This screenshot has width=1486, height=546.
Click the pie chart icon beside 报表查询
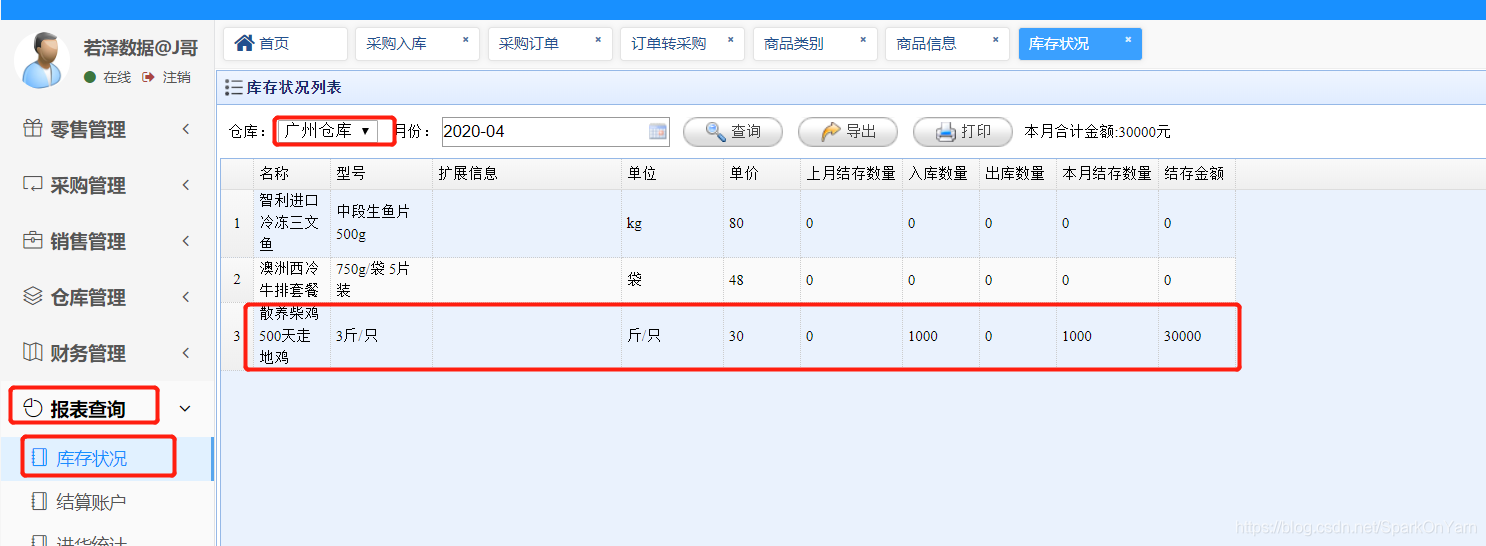(33, 408)
